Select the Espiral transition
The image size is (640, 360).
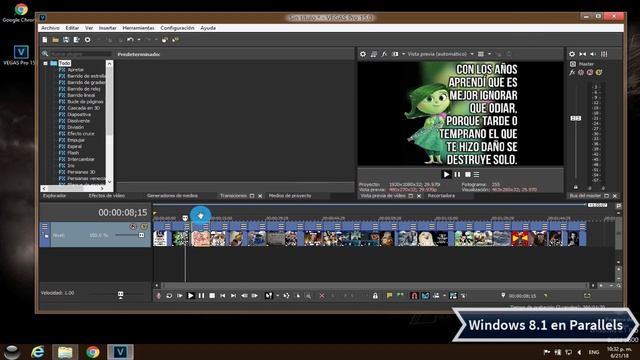pyautogui.click(x=74, y=146)
